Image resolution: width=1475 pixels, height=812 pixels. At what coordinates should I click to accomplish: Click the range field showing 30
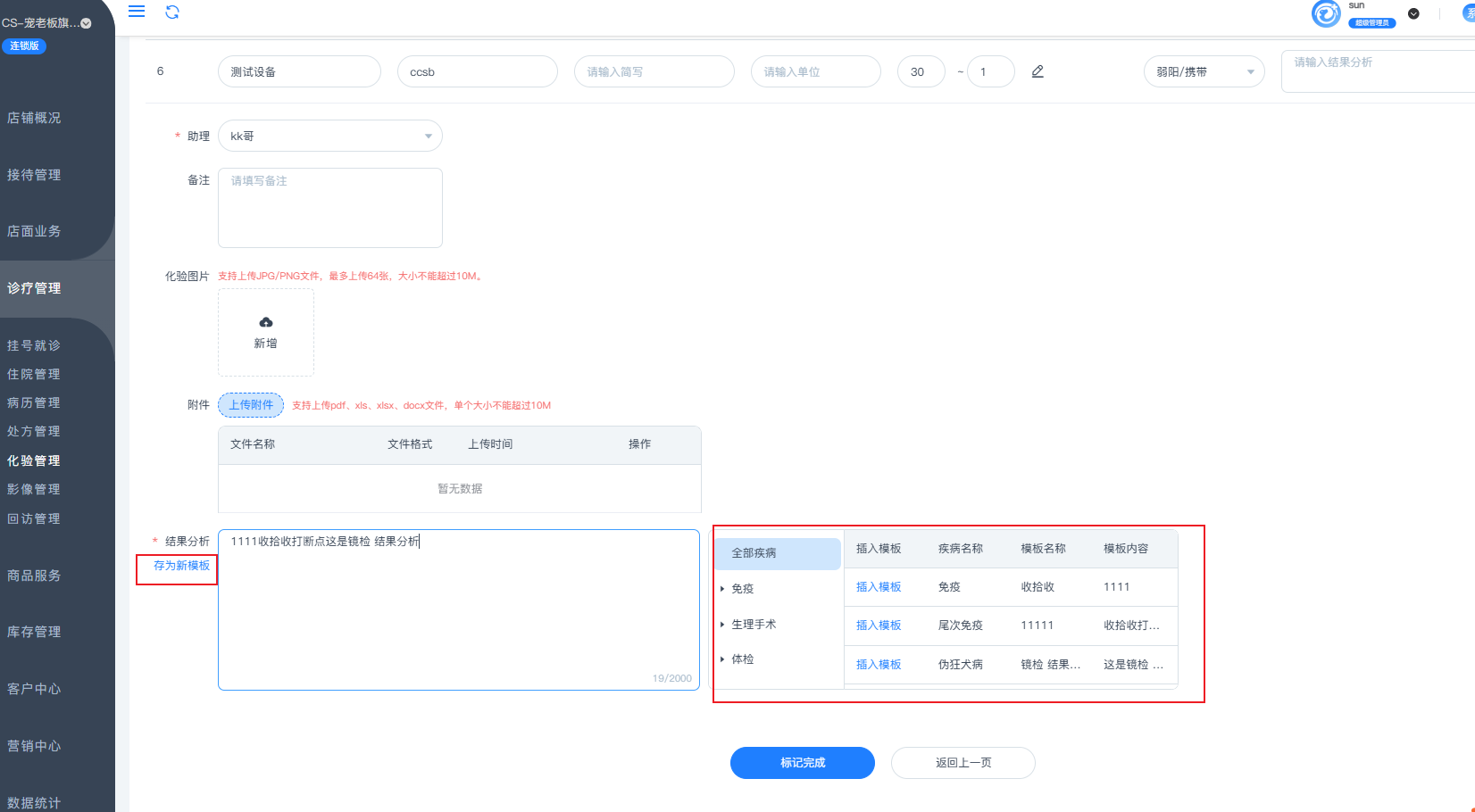[x=921, y=71]
